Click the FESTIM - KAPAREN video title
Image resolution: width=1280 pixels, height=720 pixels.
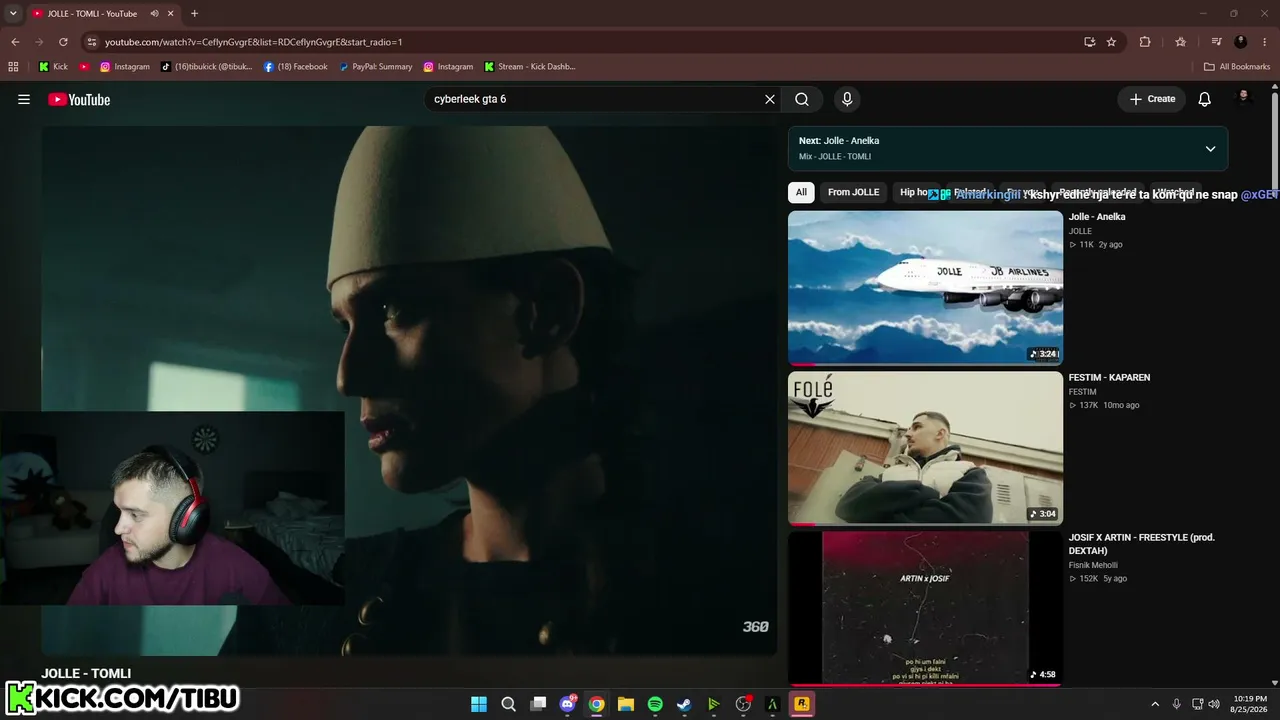click(x=1109, y=378)
